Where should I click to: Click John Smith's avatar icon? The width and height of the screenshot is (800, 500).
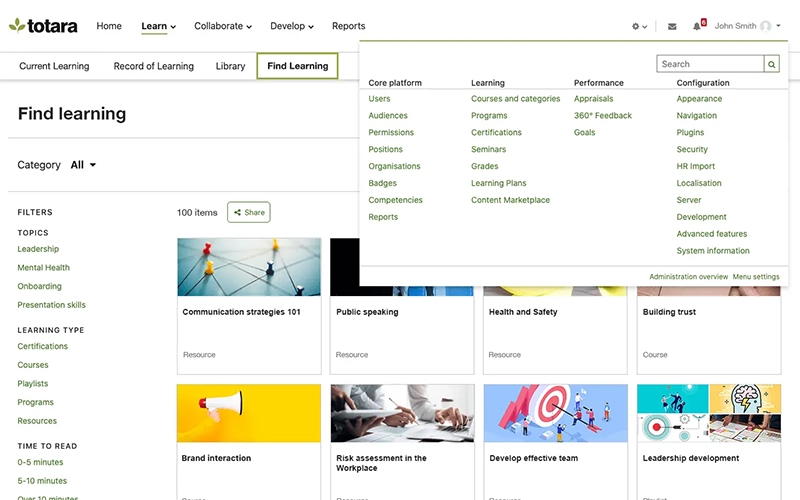click(x=765, y=26)
